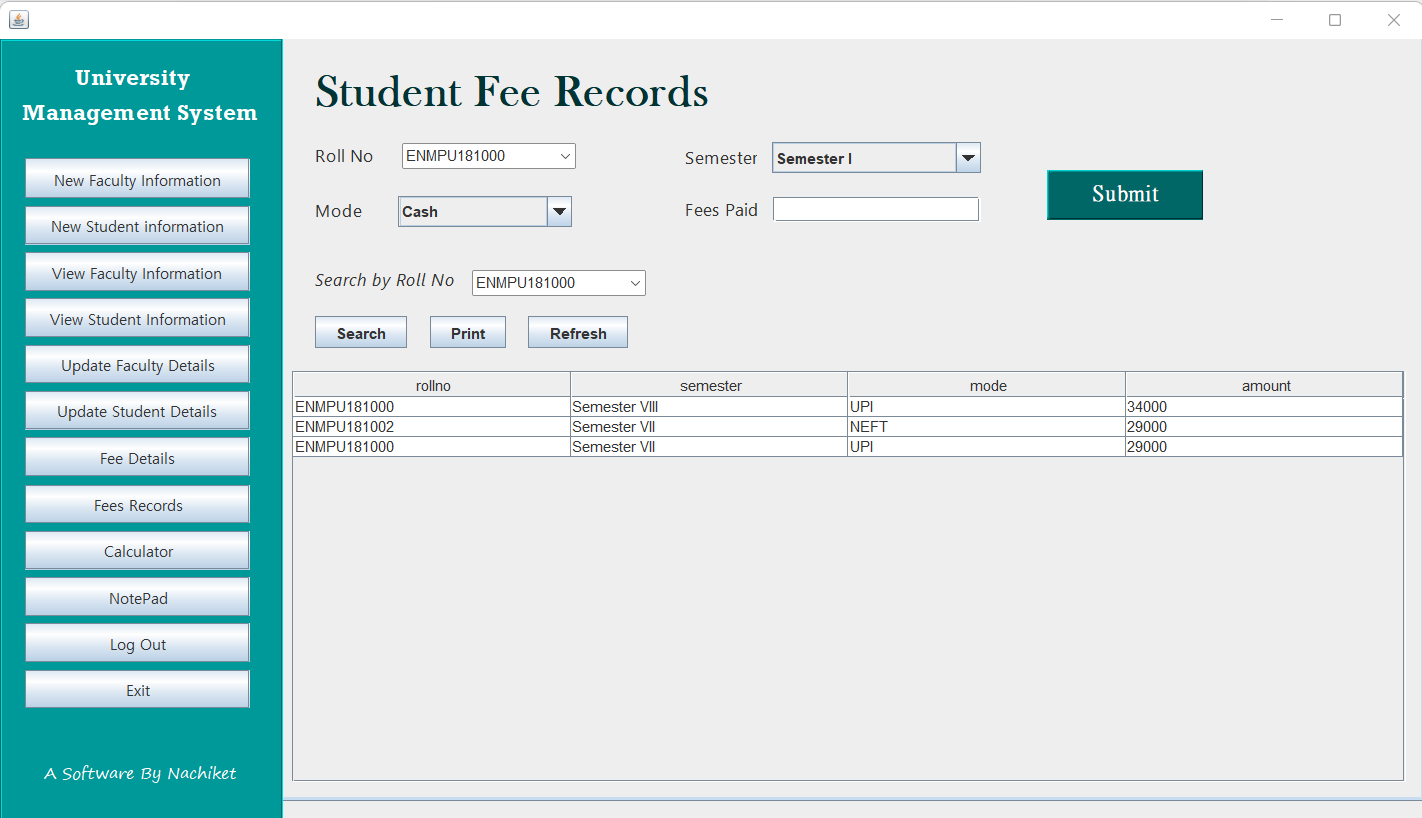Click inside the Fees Paid field

pos(875,209)
